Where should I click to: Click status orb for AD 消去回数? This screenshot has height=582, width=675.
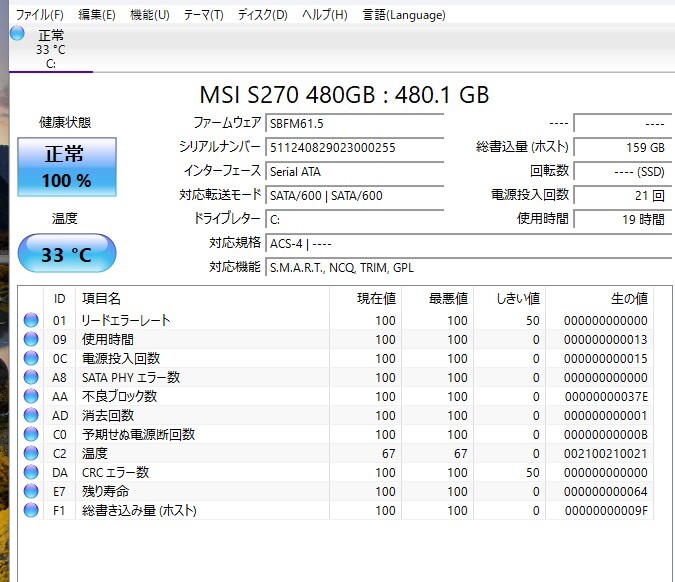(x=31, y=415)
